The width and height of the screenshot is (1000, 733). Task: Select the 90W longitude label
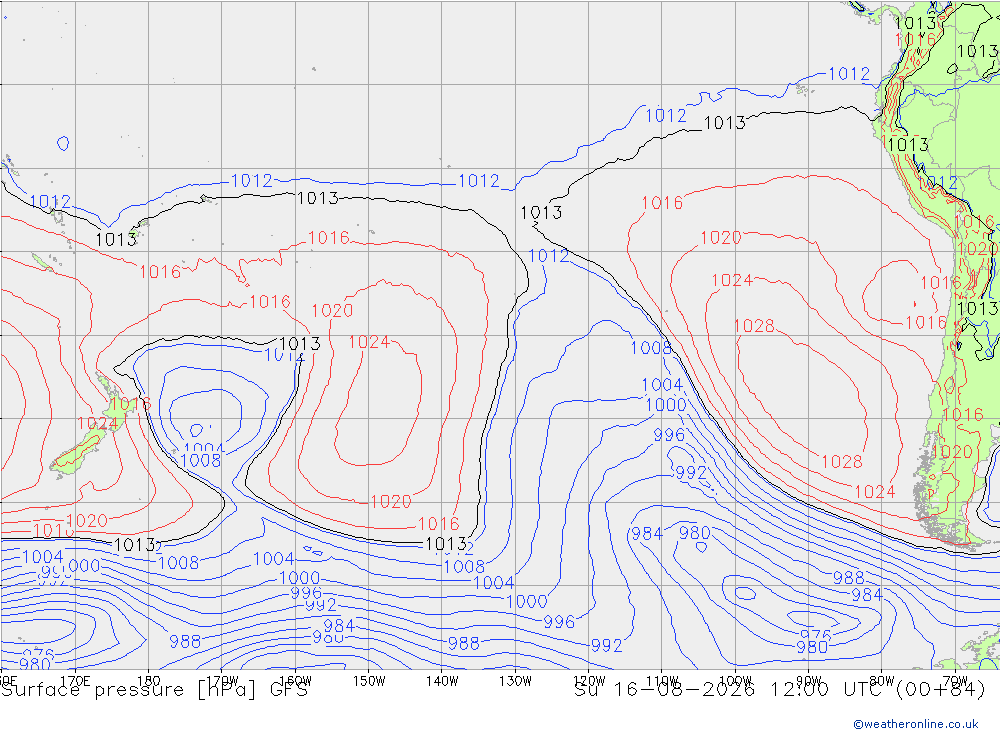coord(809,680)
